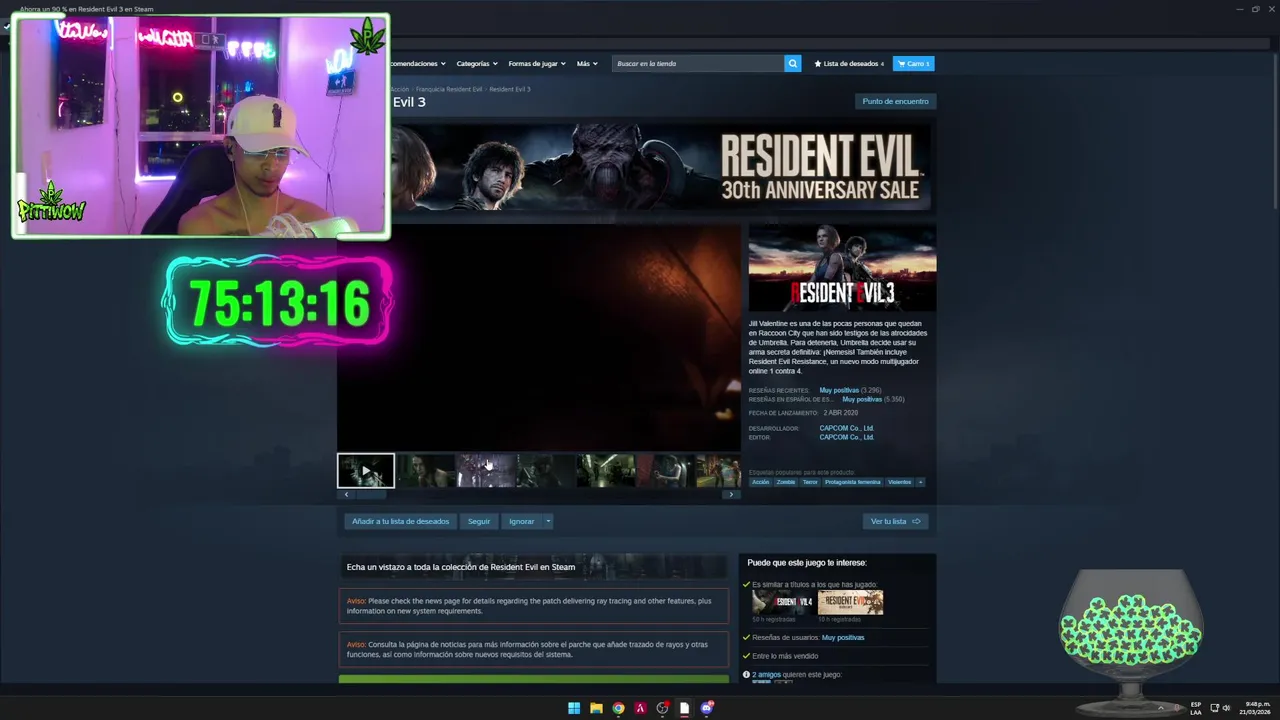Select the Protagonista femenina tag
The width and height of the screenshot is (1280, 720).
point(853,482)
